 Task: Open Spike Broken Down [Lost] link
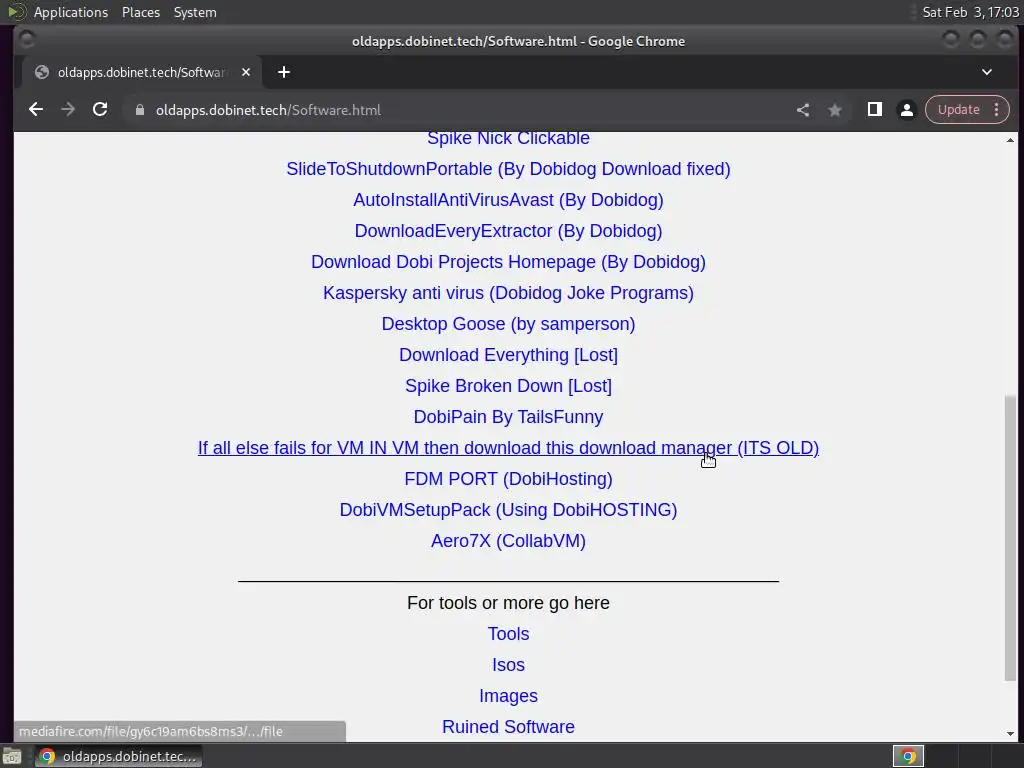coord(508,386)
